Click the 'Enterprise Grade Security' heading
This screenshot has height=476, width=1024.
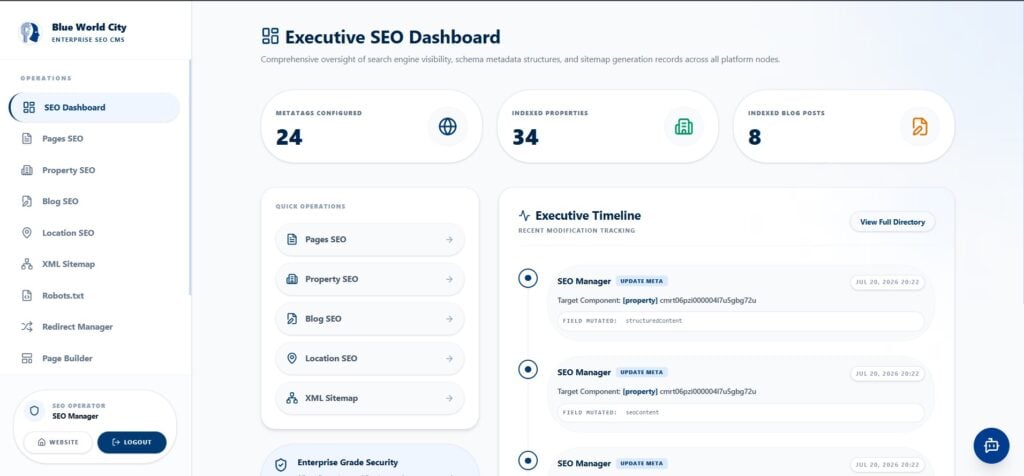(x=347, y=462)
